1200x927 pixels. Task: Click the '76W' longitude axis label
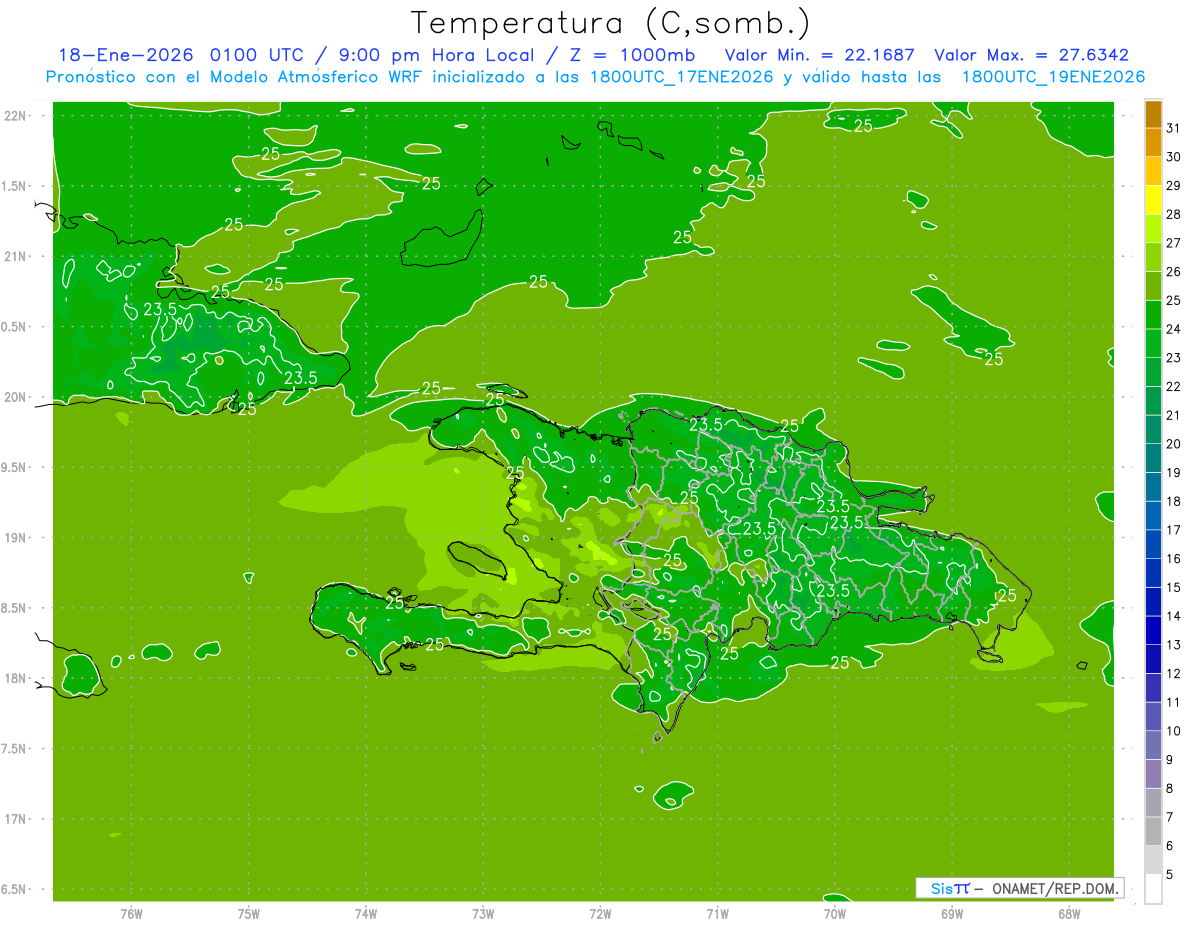pyautogui.click(x=131, y=913)
